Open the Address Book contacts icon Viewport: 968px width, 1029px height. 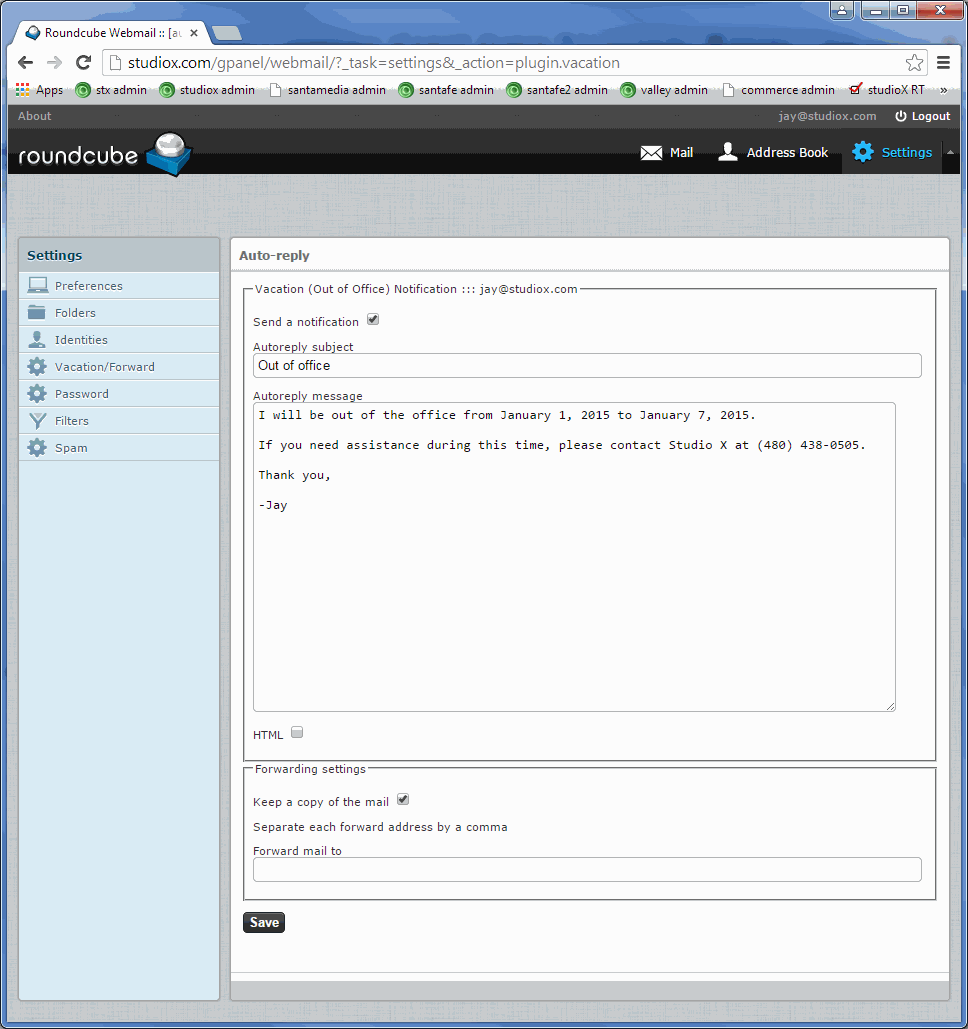[727, 152]
